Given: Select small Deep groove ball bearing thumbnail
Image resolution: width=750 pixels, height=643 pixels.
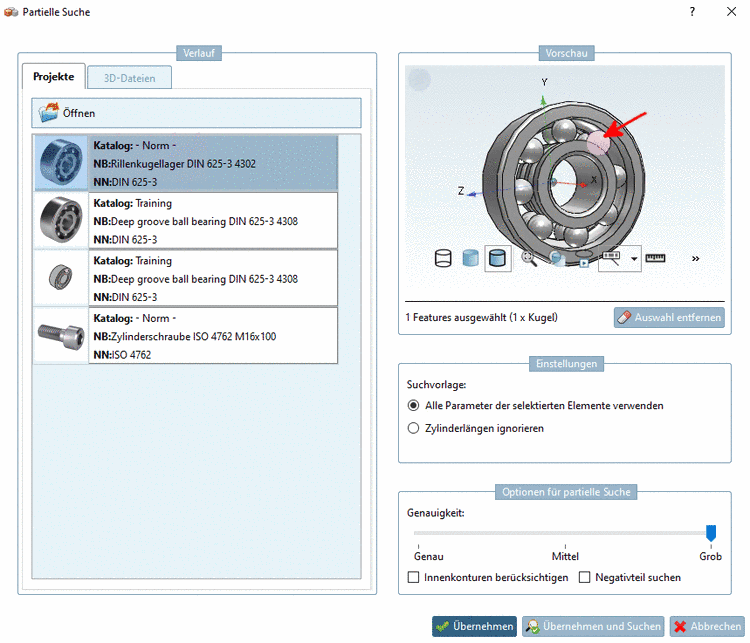Looking at the screenshot, I should click(x=61, y=277).
